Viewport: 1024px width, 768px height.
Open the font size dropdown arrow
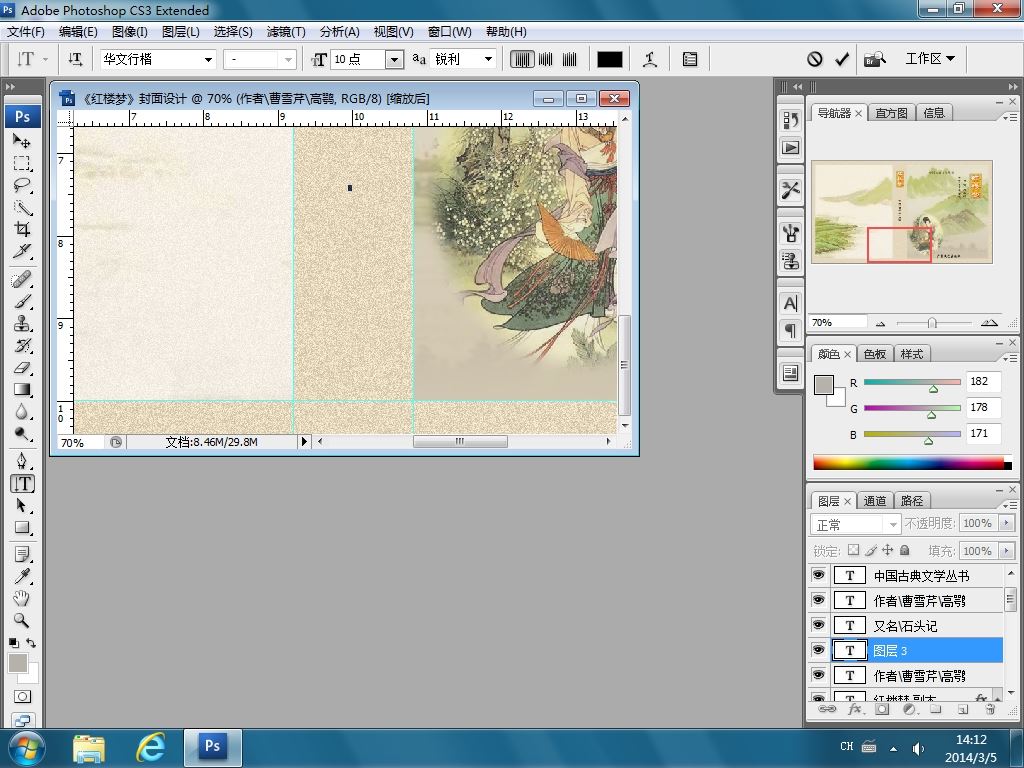click(x=394, y=59)
